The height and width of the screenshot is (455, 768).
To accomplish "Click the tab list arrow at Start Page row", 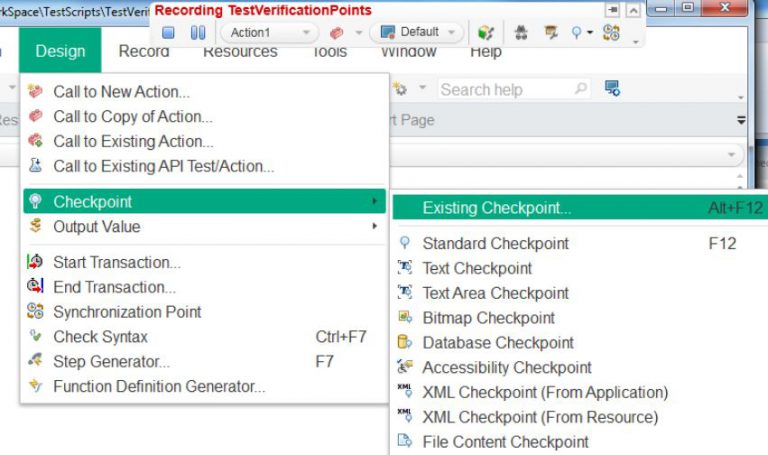I will pyautogui.click(x=741, y=120).
